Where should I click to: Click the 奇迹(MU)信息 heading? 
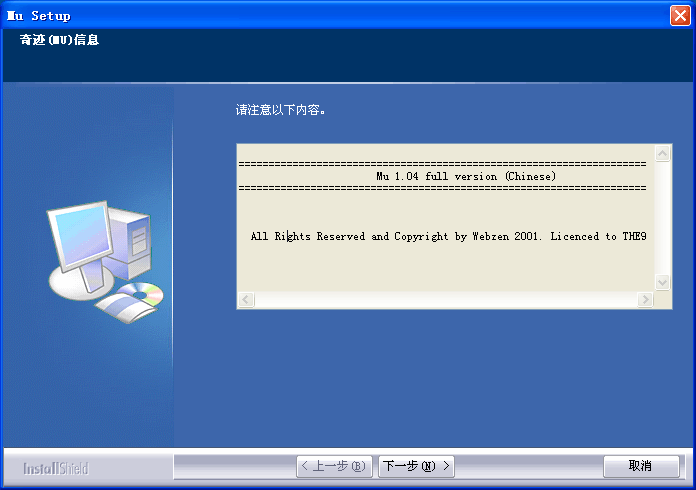coord(59,40)
